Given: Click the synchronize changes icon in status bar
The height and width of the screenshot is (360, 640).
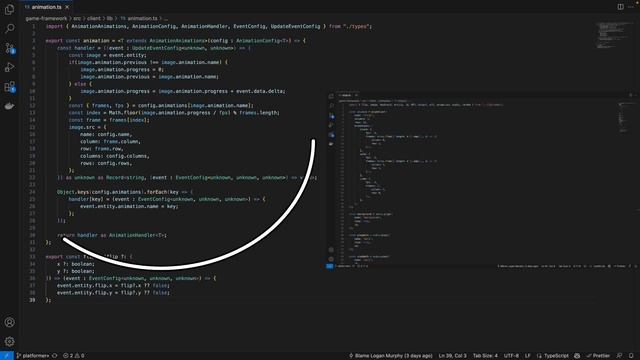Looking at the screenshot, I should click(x=55, y=356).
